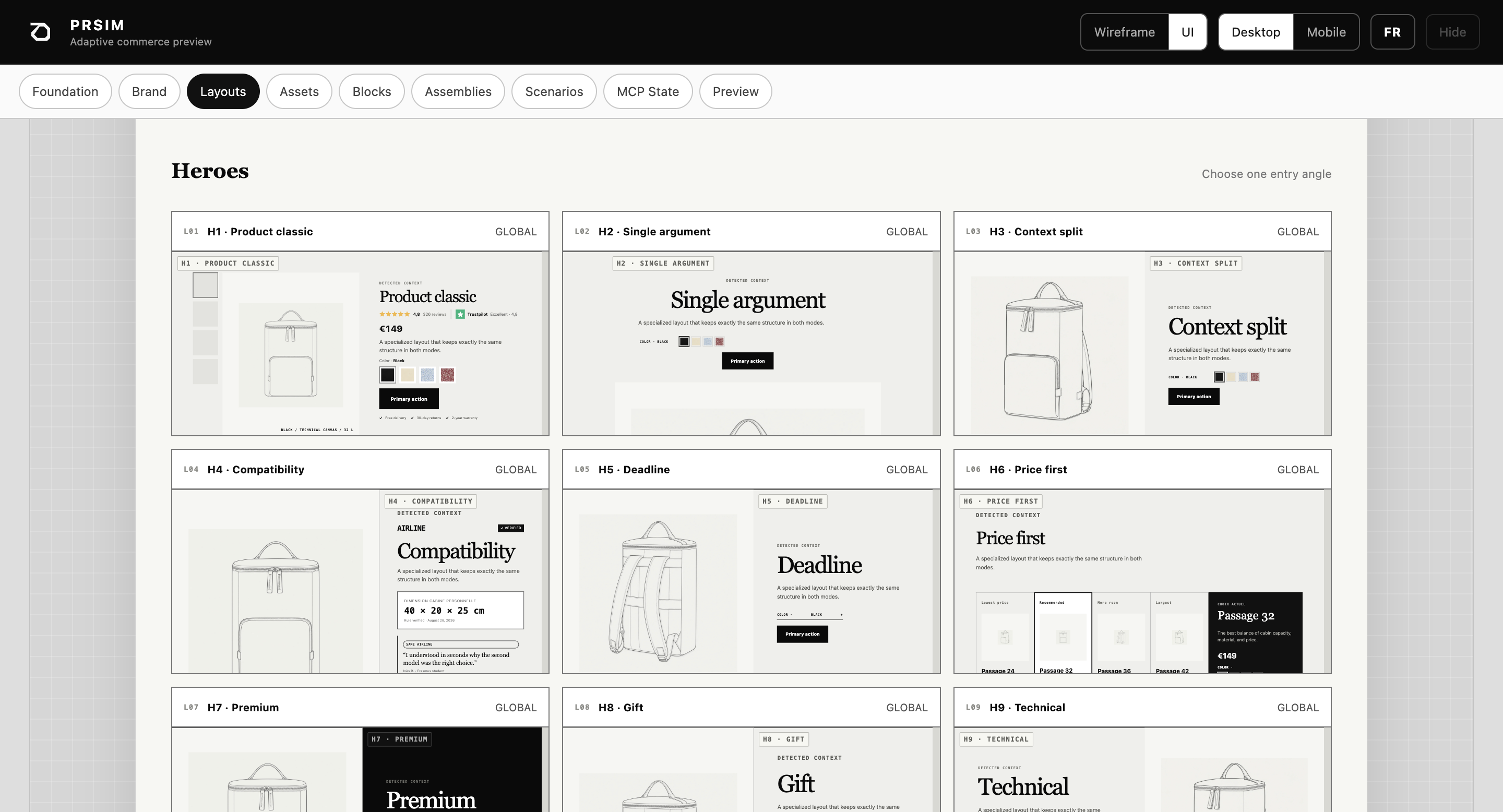Click Choose one entry angle text
This screenshot has width=1503, height=812.
1266,174
